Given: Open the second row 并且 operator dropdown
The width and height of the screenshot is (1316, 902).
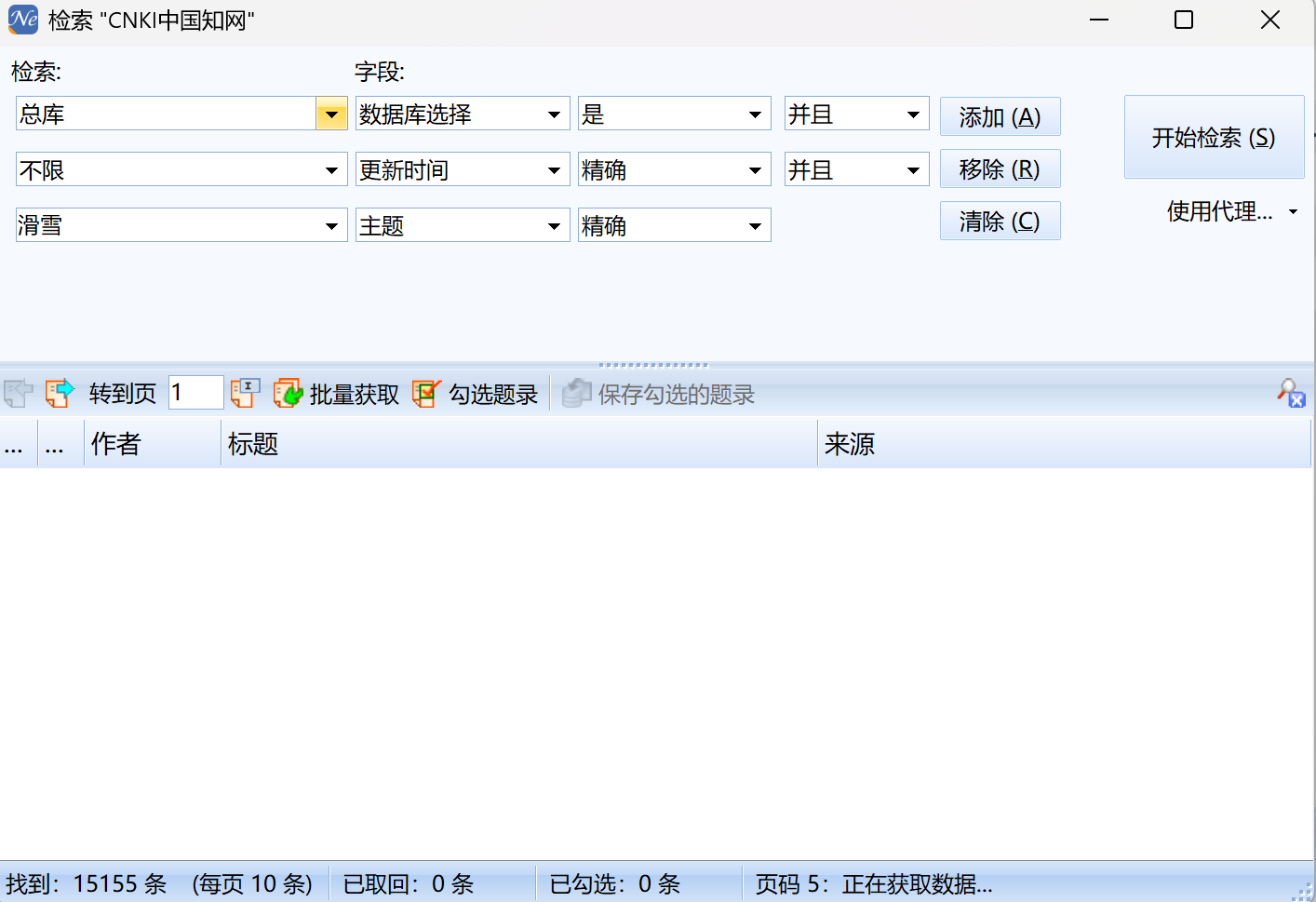Looking at the screenshot, I should 913,170.
